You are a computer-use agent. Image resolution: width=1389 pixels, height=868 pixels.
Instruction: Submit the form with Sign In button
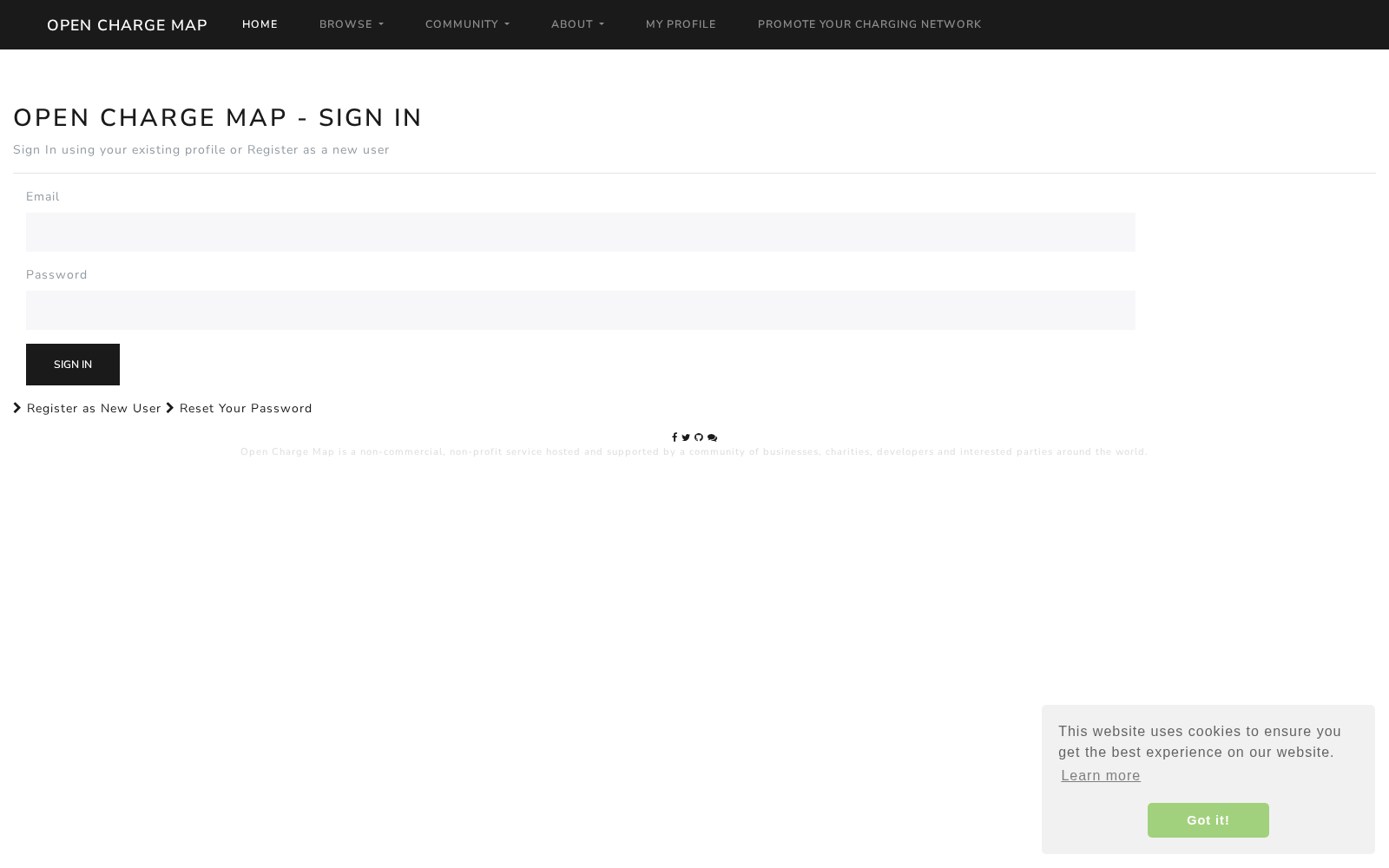click(73, 365)
